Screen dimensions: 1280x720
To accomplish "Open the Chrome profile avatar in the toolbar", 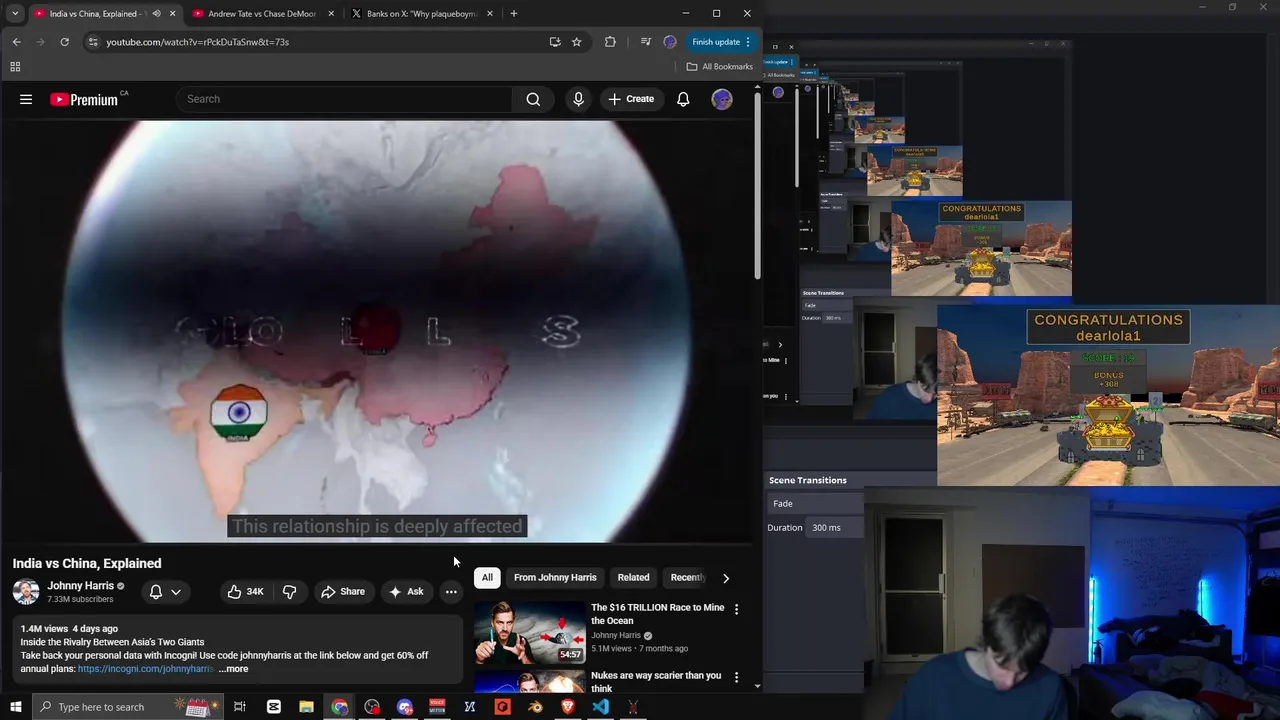I will coord(670,42).
